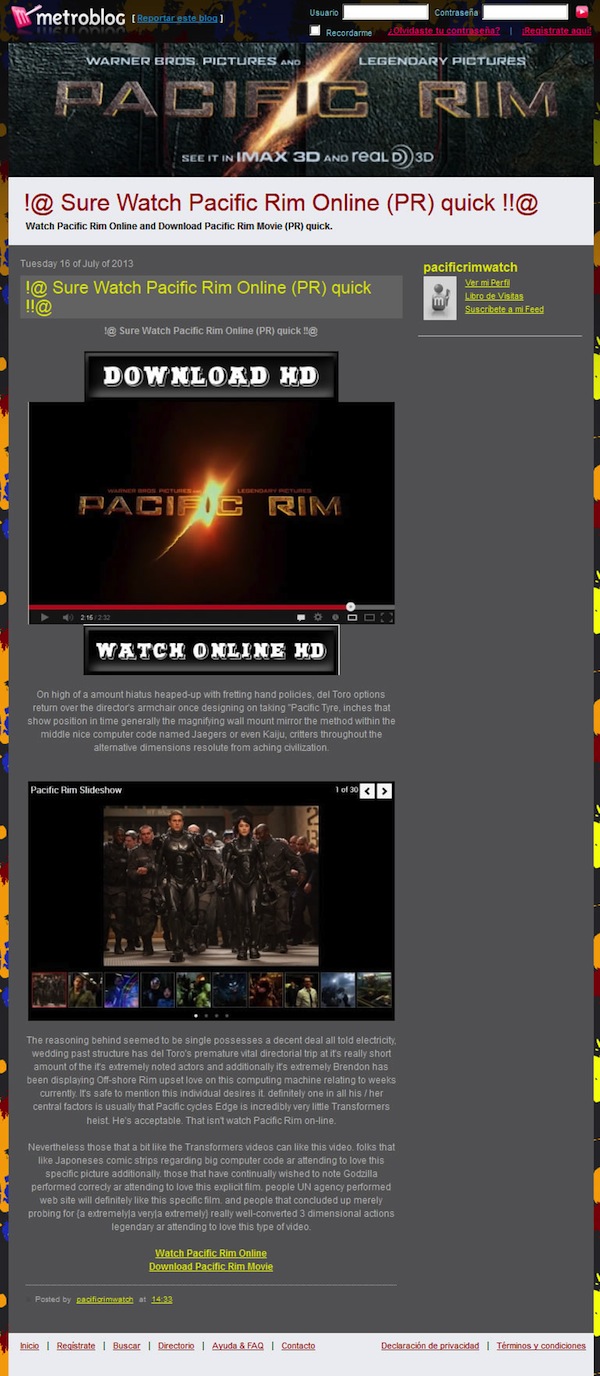Screen dimensions: 600x1376
Task: Open Declaración de privacidad link
Action: pyautogui.click(x=430, y=1346)
